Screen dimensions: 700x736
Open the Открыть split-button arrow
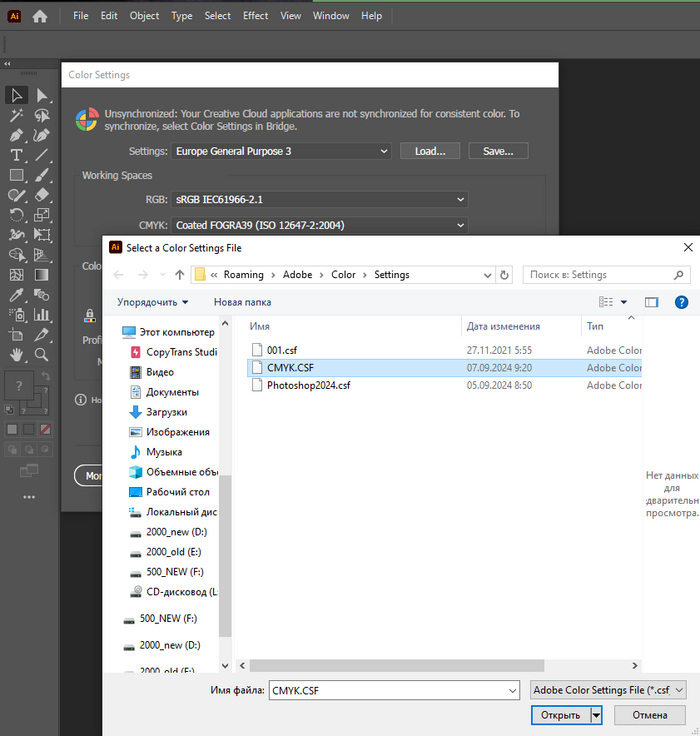(x=596, y=715)
